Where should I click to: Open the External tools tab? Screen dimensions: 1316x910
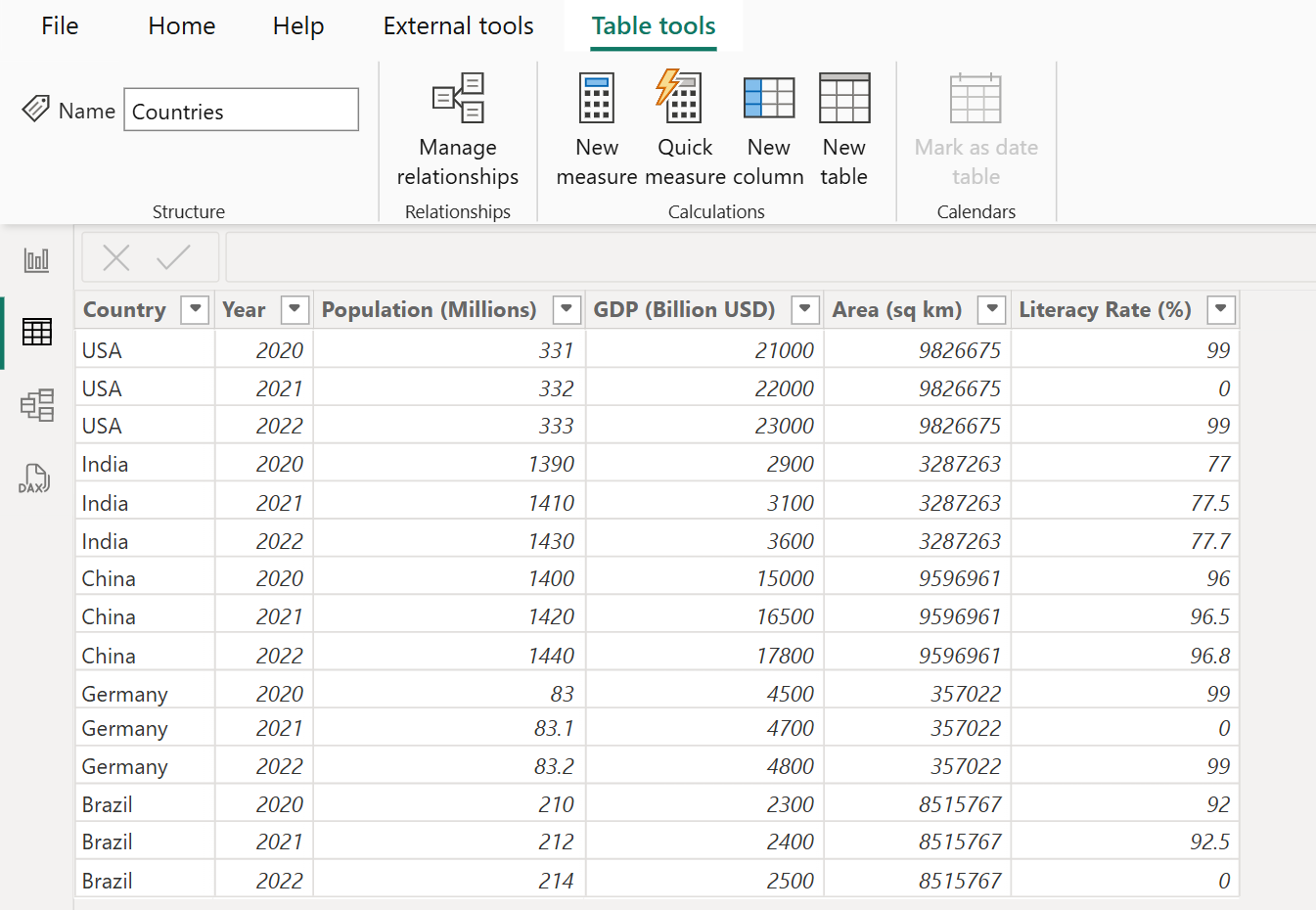tap(458, 26)
